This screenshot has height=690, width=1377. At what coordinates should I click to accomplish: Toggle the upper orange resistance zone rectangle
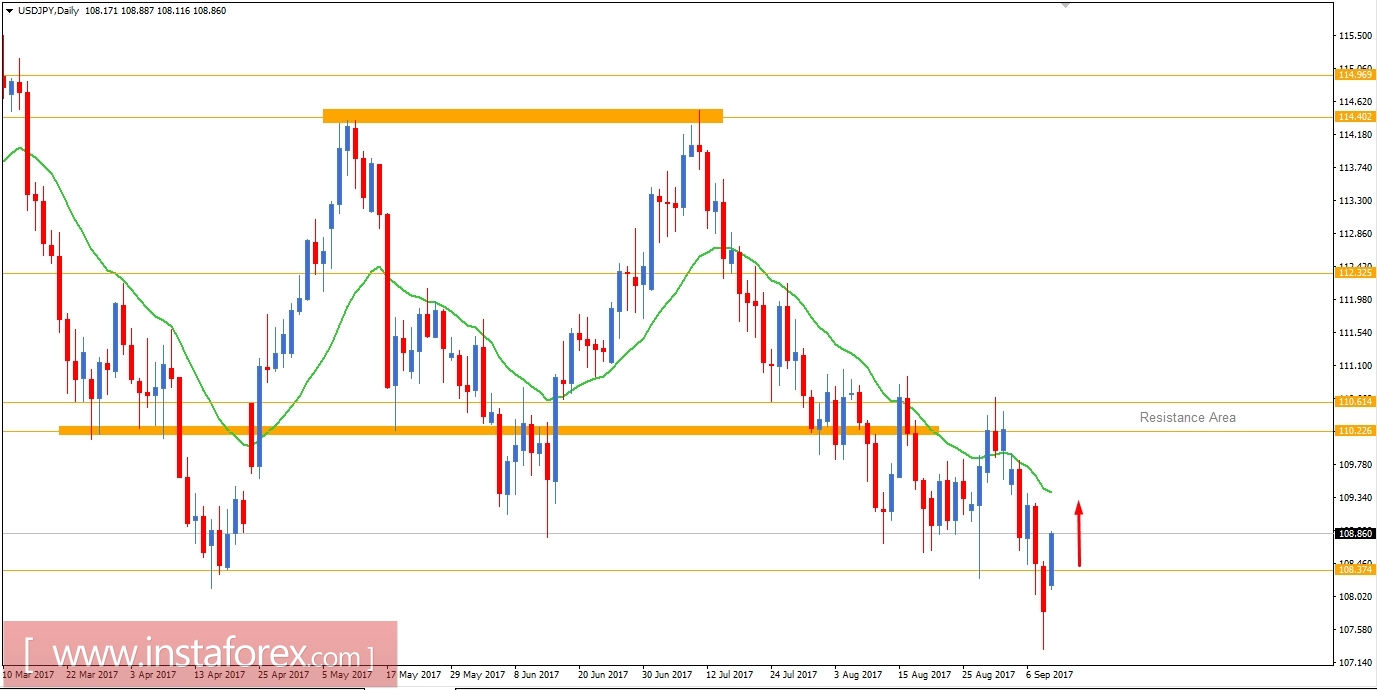[522, 114]
